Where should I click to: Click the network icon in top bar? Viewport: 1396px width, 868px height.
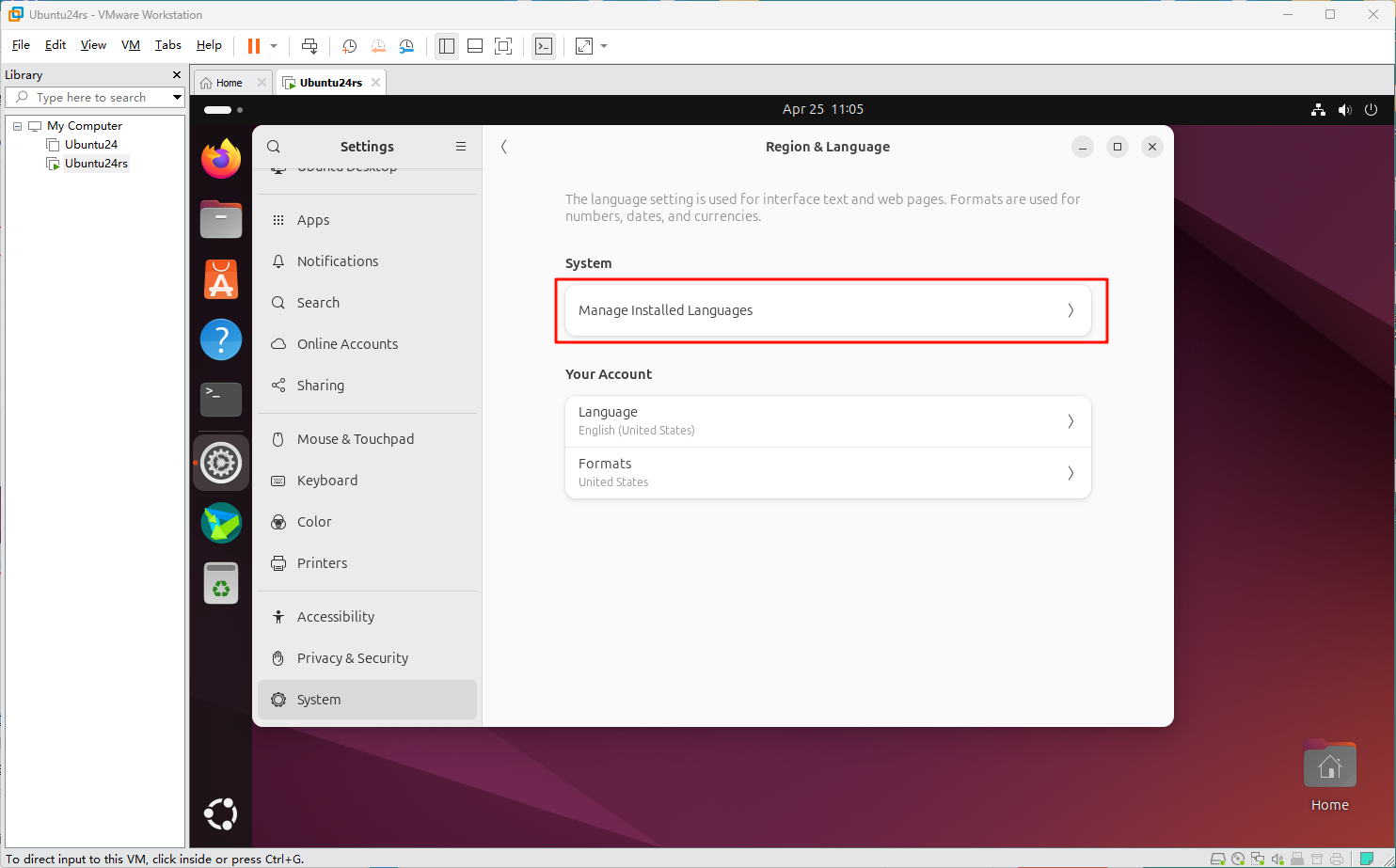coord(1318,110)
